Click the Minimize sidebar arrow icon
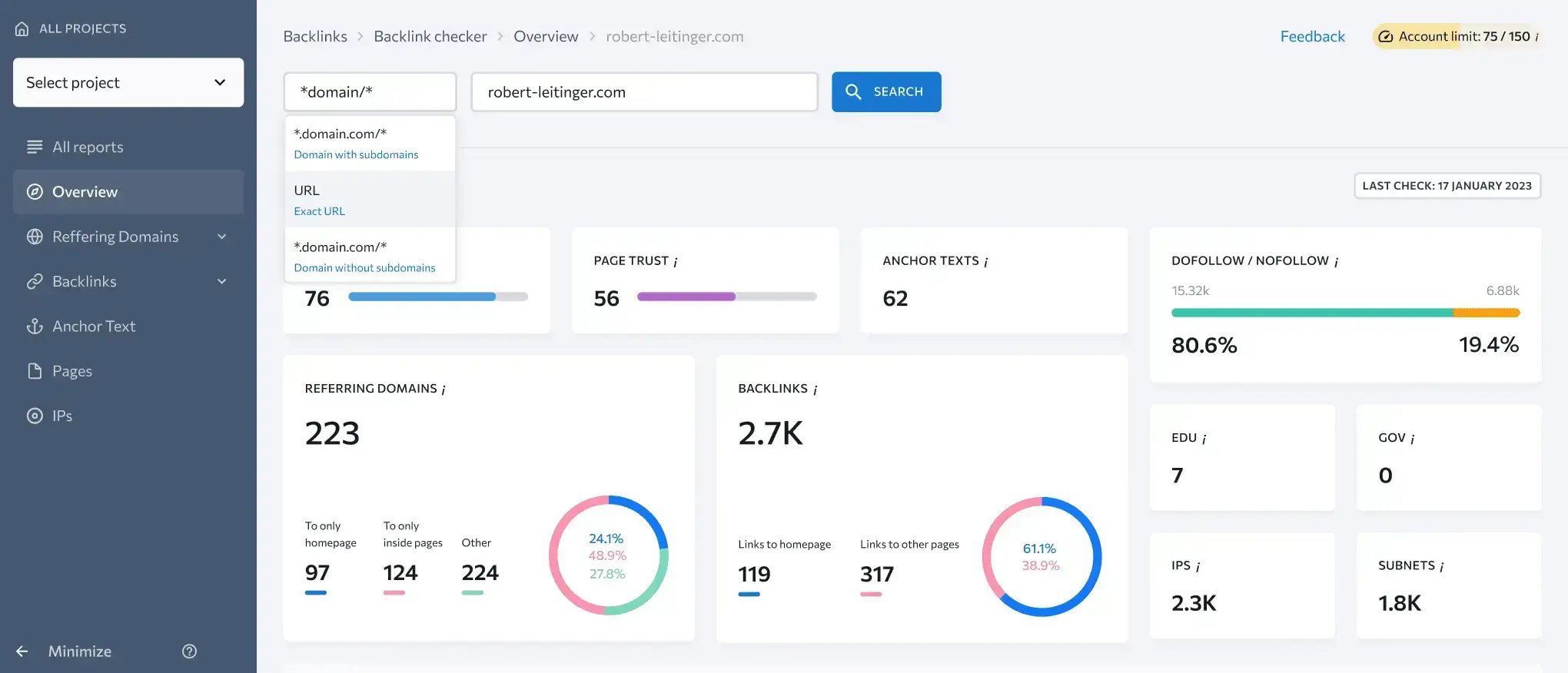Image resolution: width=1568 pixels, height=673 pixels. point(22,651)
